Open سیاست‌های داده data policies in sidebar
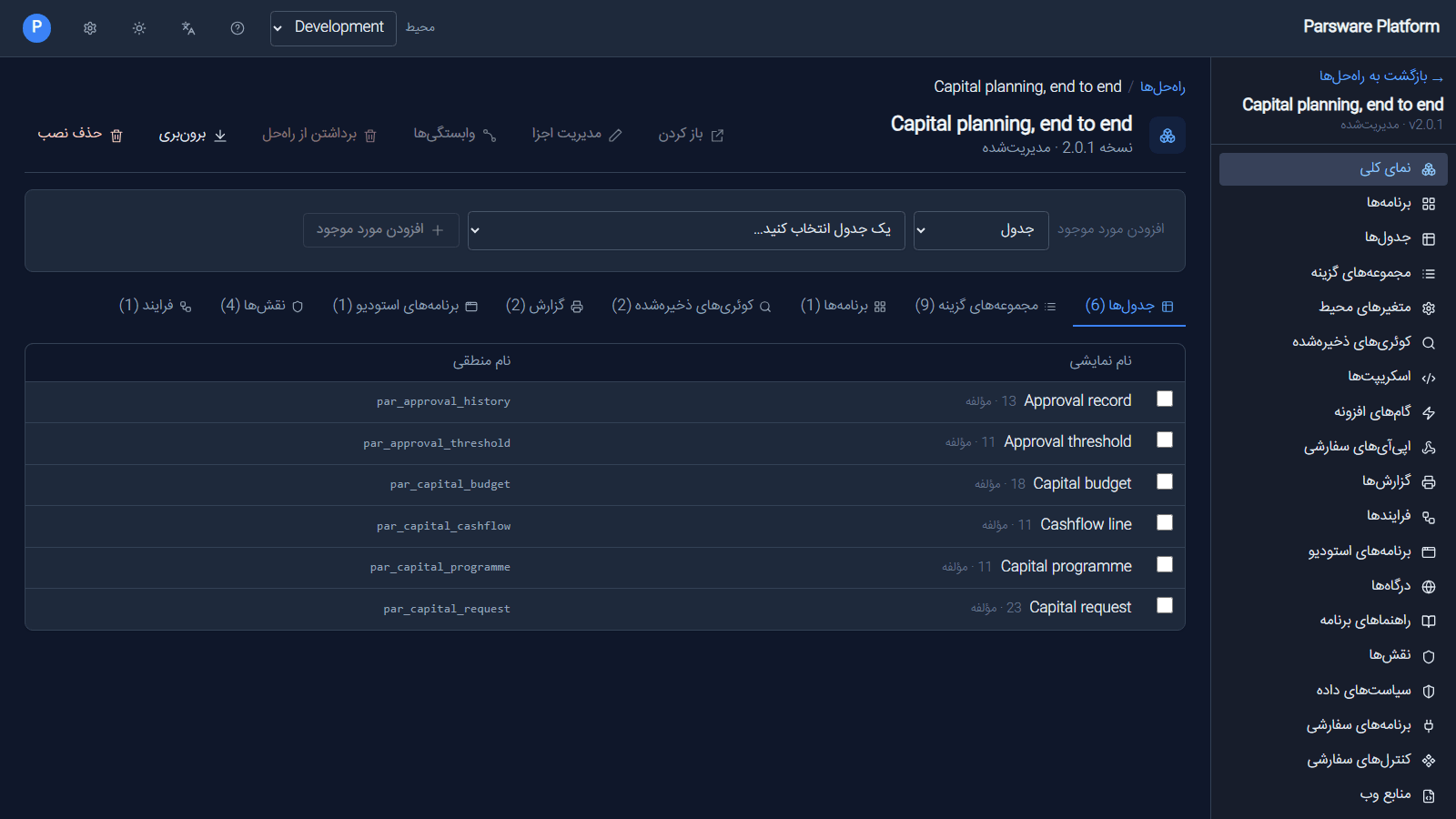This screenshot has height=819, width=1456. coord(1333,690)
